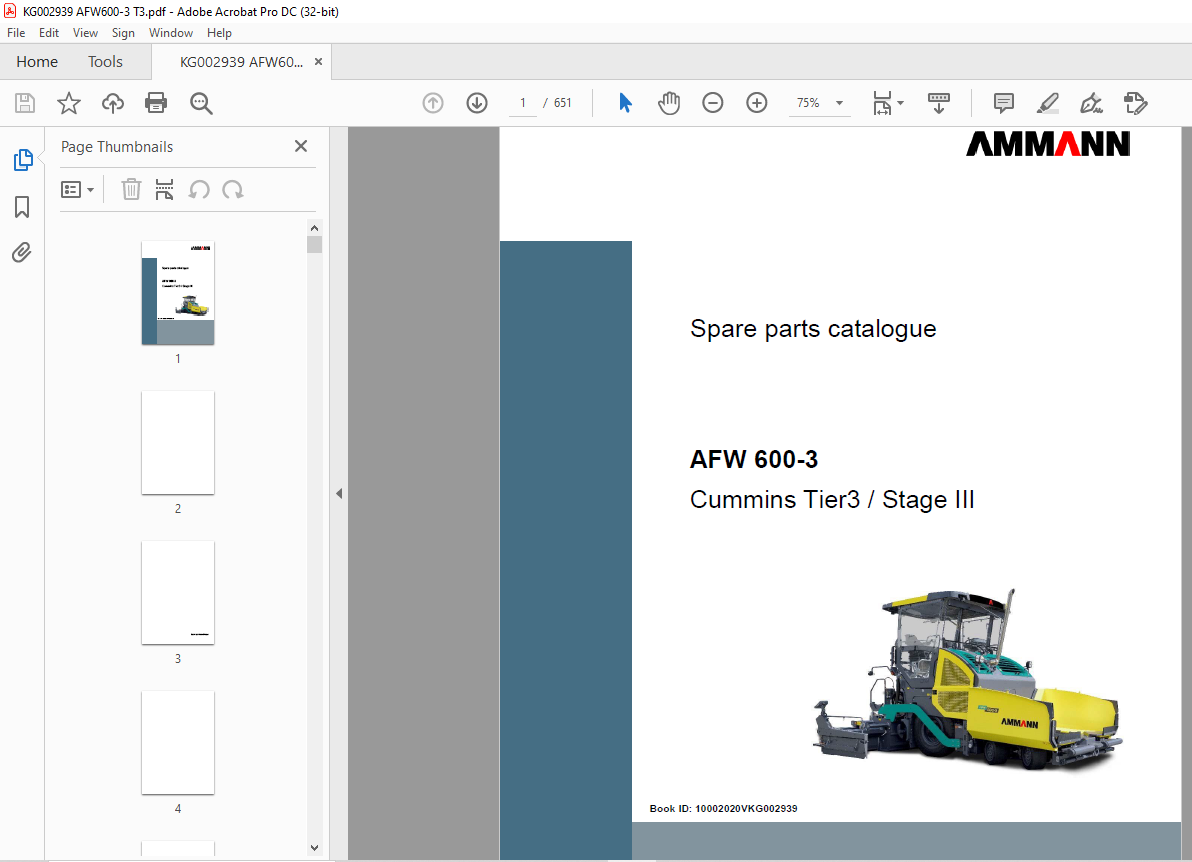Click the stamp edit tool icon
This screenshot has width=1192, height=862.
point(1135,103)
